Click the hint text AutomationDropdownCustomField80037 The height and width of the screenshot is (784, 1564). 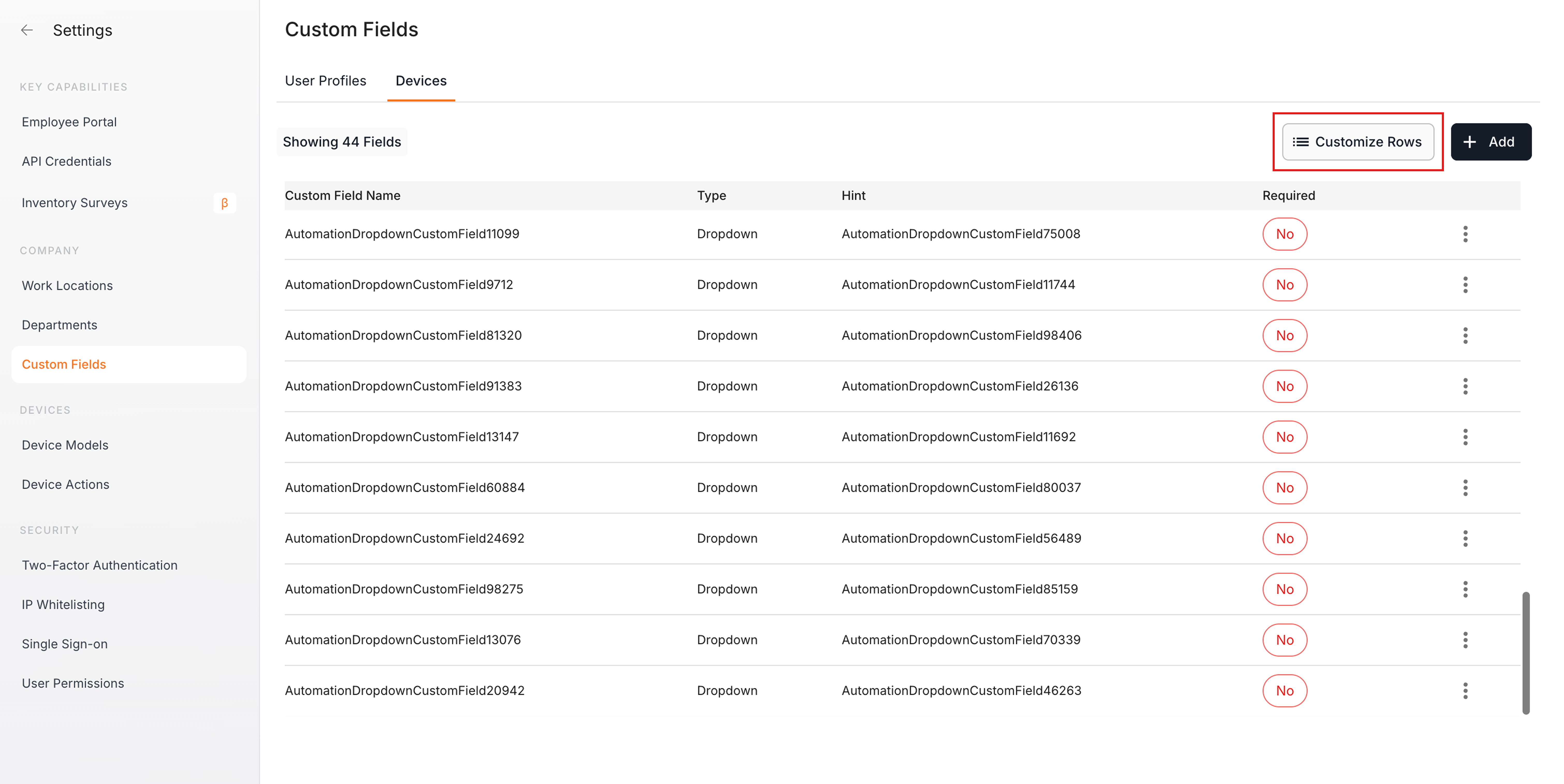pos(961,488)
